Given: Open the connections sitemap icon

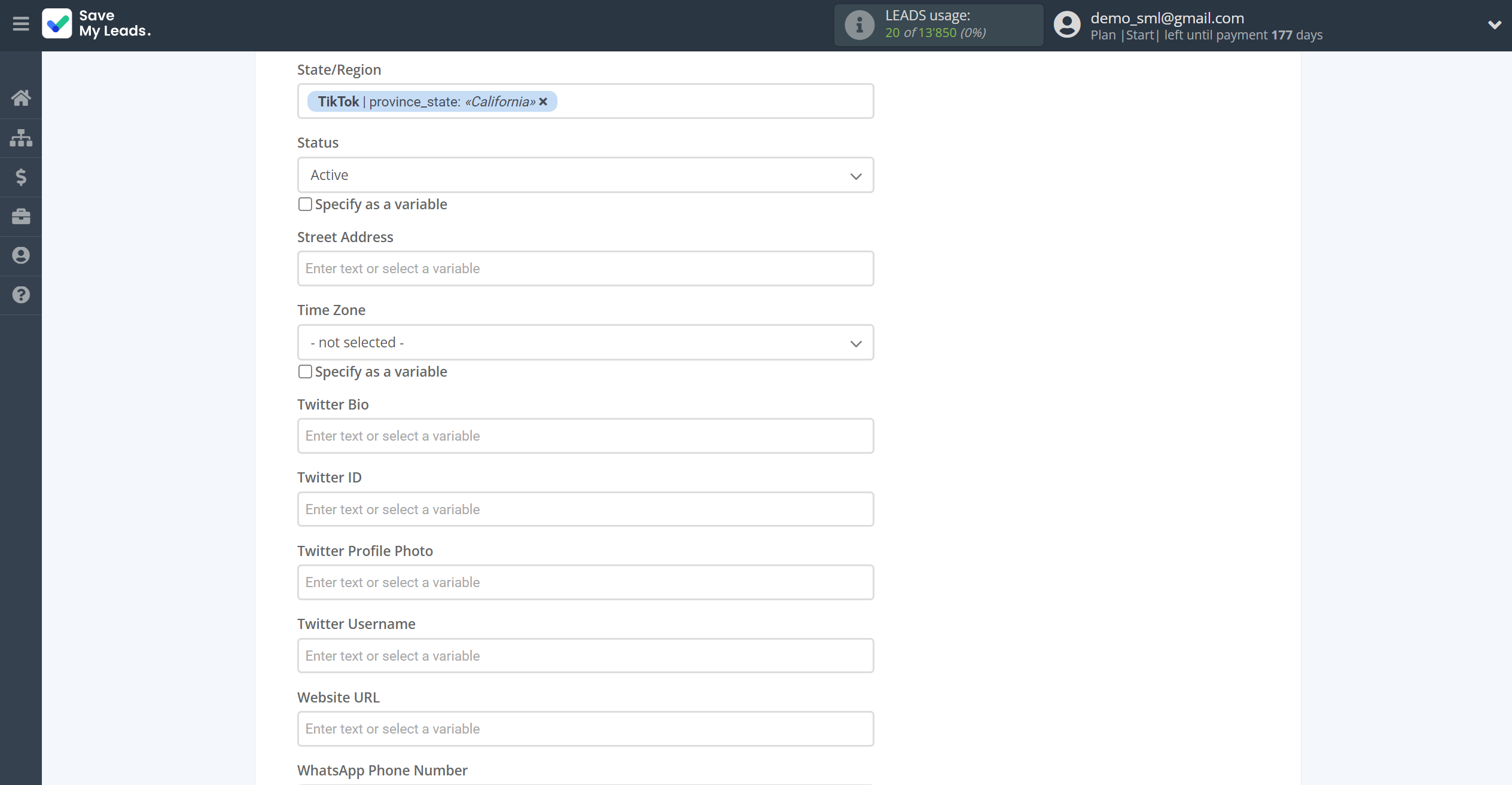Looking at the screenshot, I should tap(21, 138).
